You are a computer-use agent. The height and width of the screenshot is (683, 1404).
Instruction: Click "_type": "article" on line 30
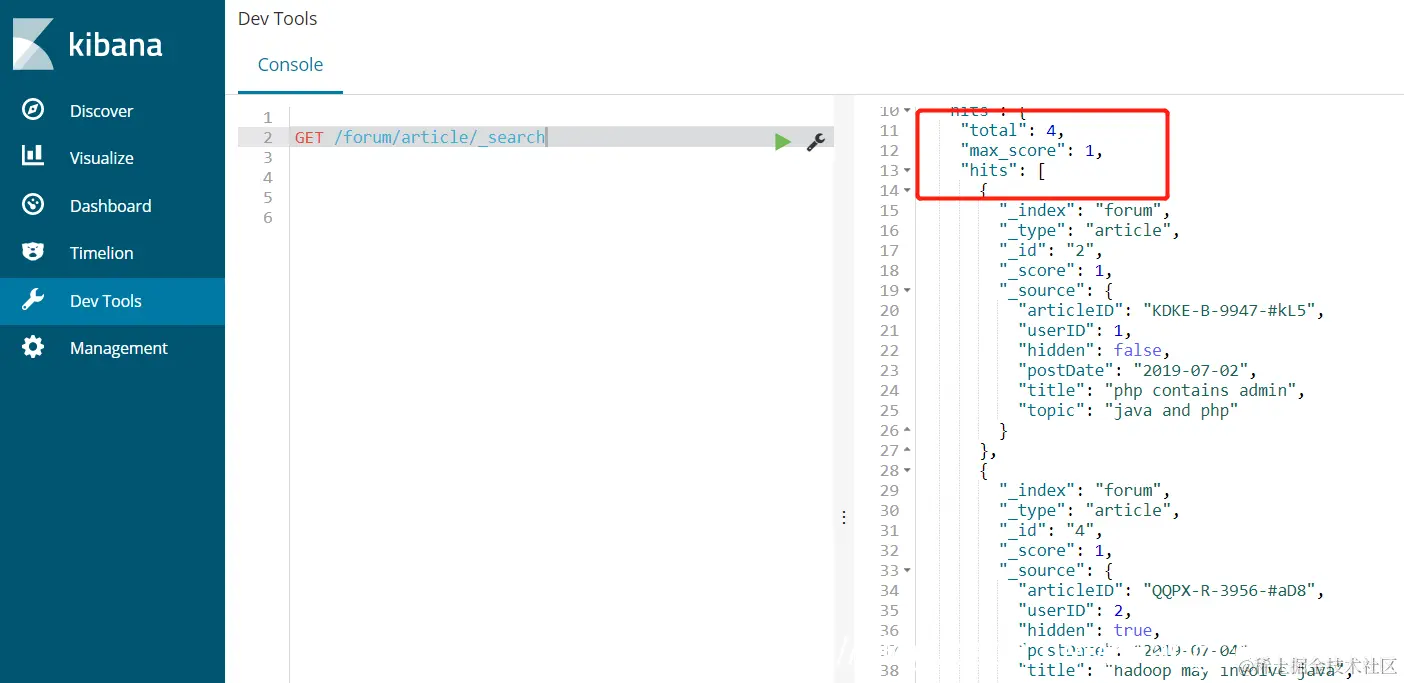1089,510
